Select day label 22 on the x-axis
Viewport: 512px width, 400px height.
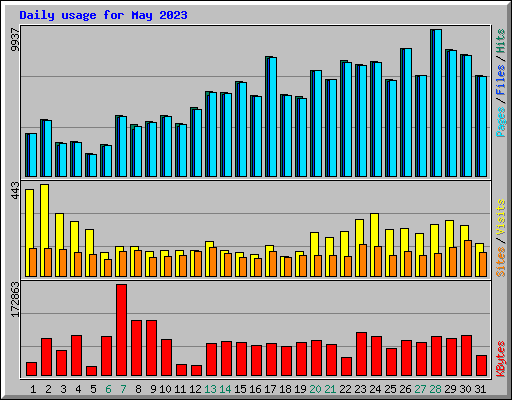tap(345, 389)
